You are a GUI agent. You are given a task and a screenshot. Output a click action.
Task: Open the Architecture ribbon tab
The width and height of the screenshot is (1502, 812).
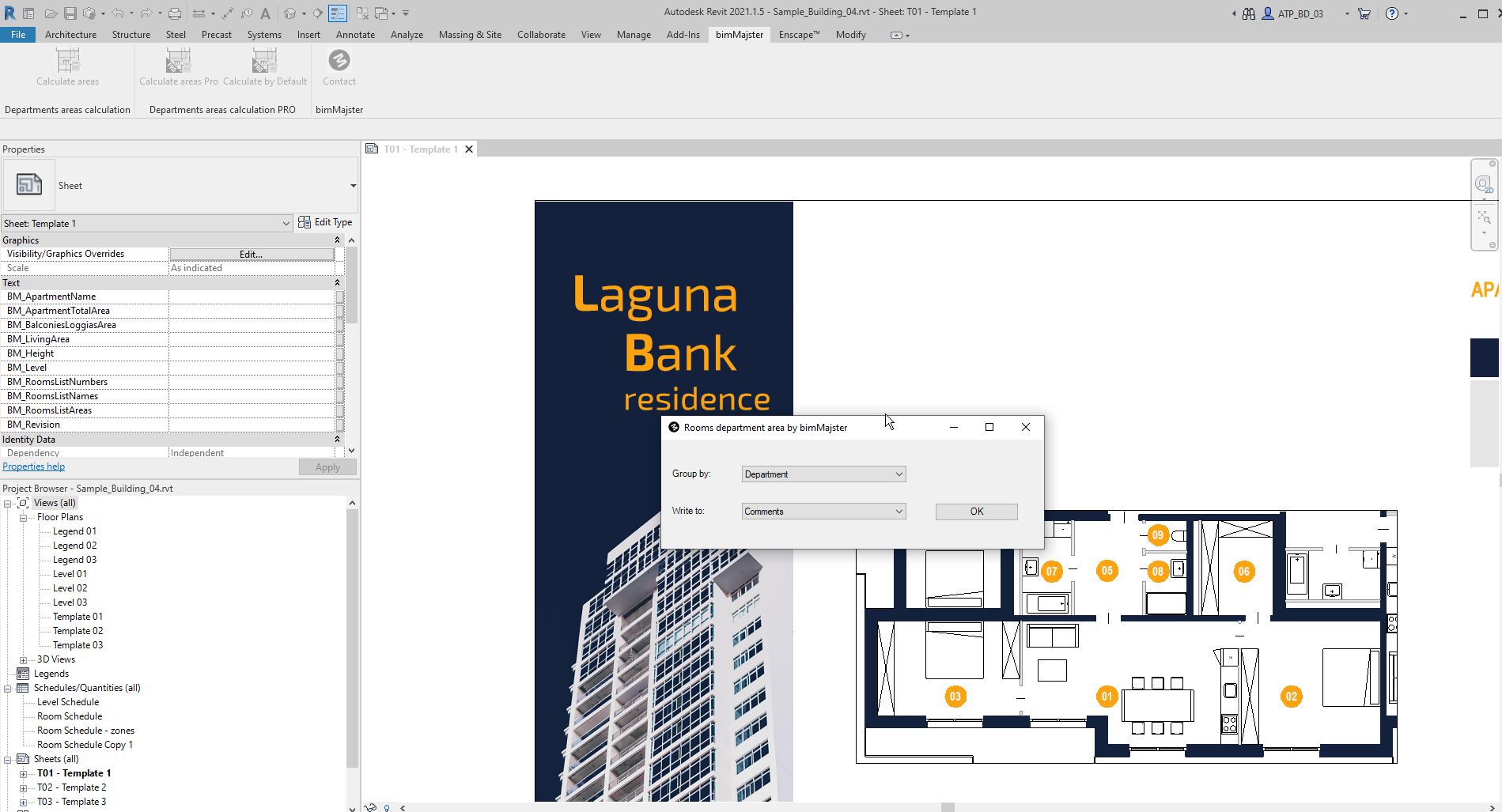tap(70, 35)
